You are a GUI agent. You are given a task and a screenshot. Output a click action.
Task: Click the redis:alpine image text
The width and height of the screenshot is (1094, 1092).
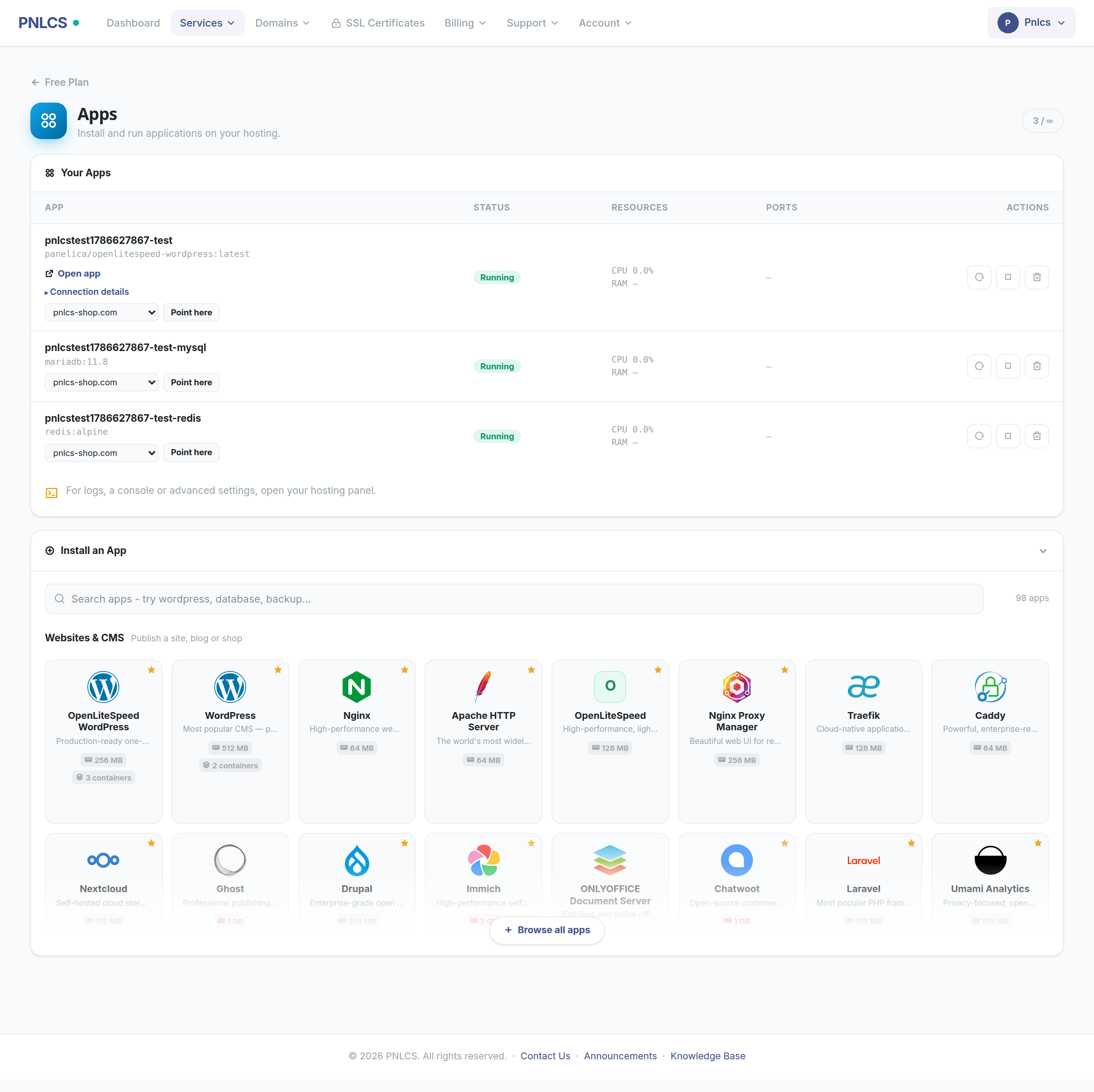[76, 432]
